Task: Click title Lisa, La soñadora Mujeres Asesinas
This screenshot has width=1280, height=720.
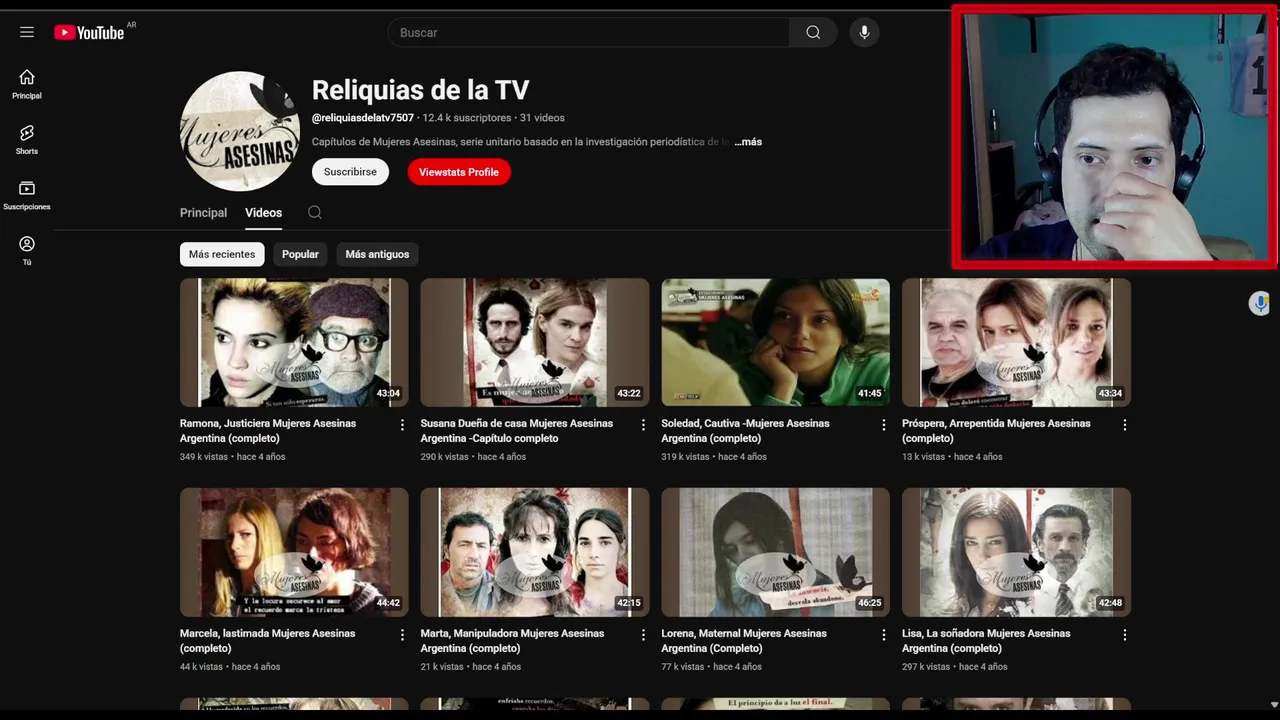Action: point(986,641)
